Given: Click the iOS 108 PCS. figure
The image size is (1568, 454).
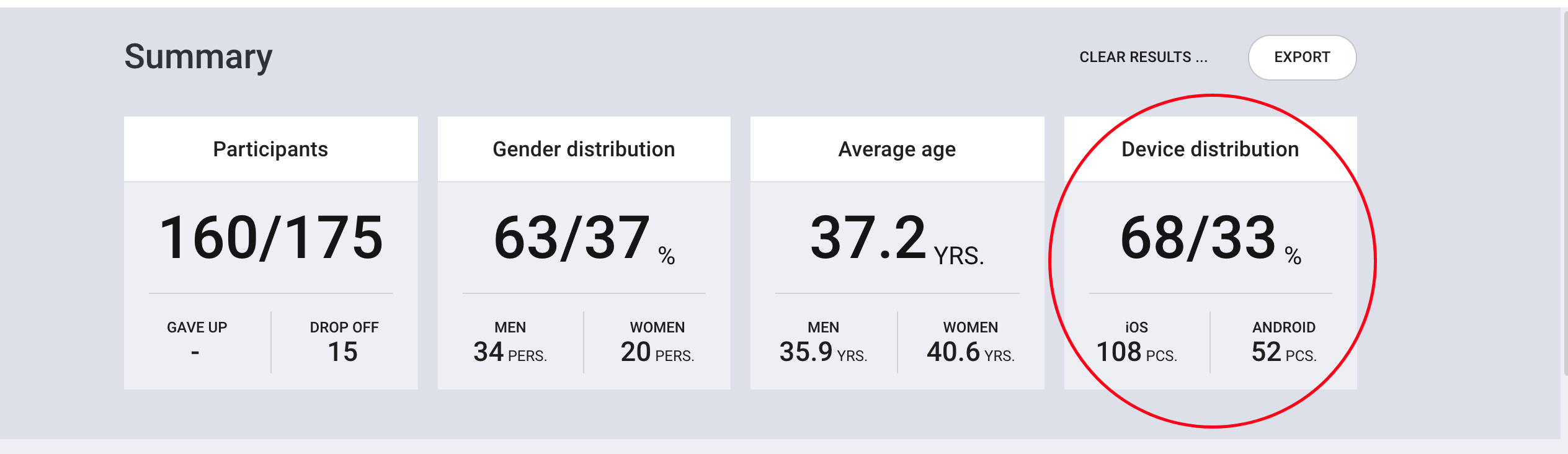Looking at the screenshot, I should (x=1137, y=342).
